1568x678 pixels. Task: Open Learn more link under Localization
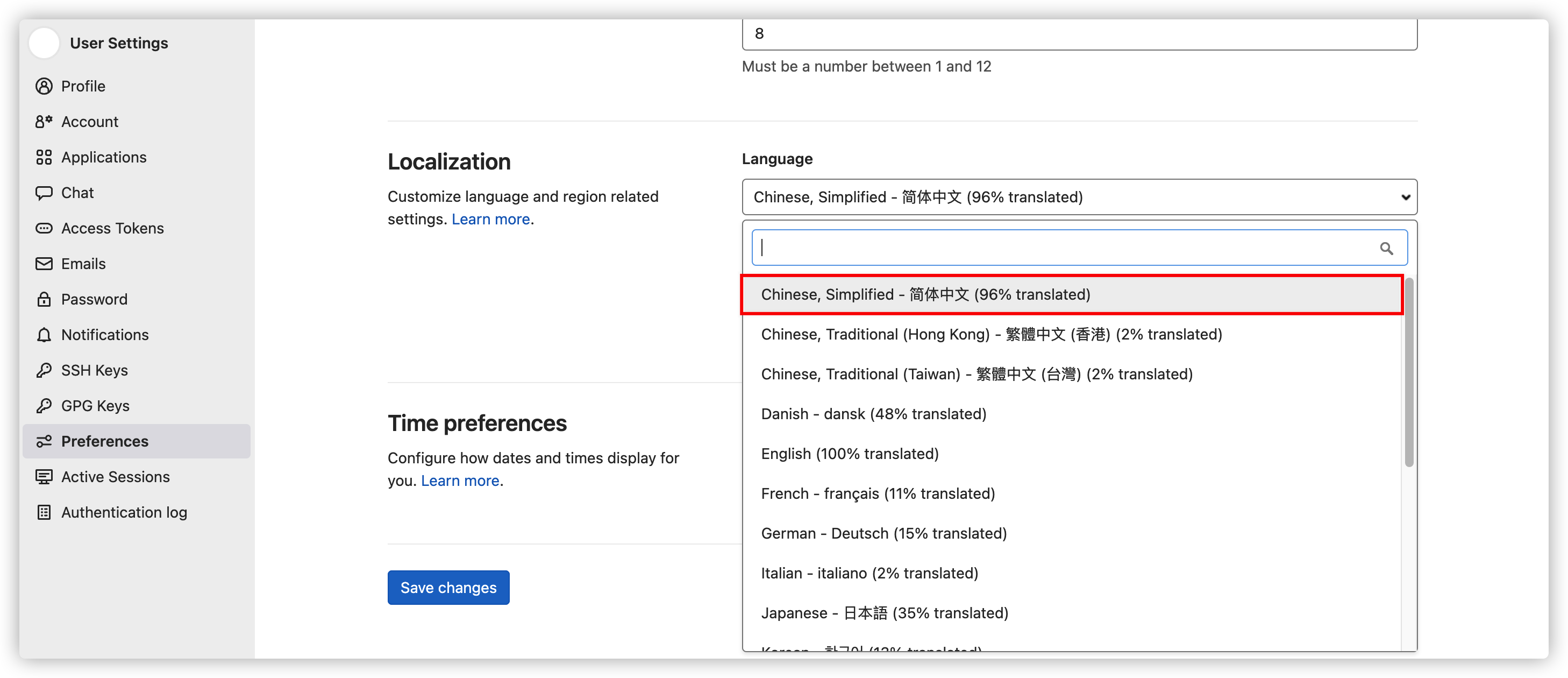pyautogui.click(x=490, y=220)
